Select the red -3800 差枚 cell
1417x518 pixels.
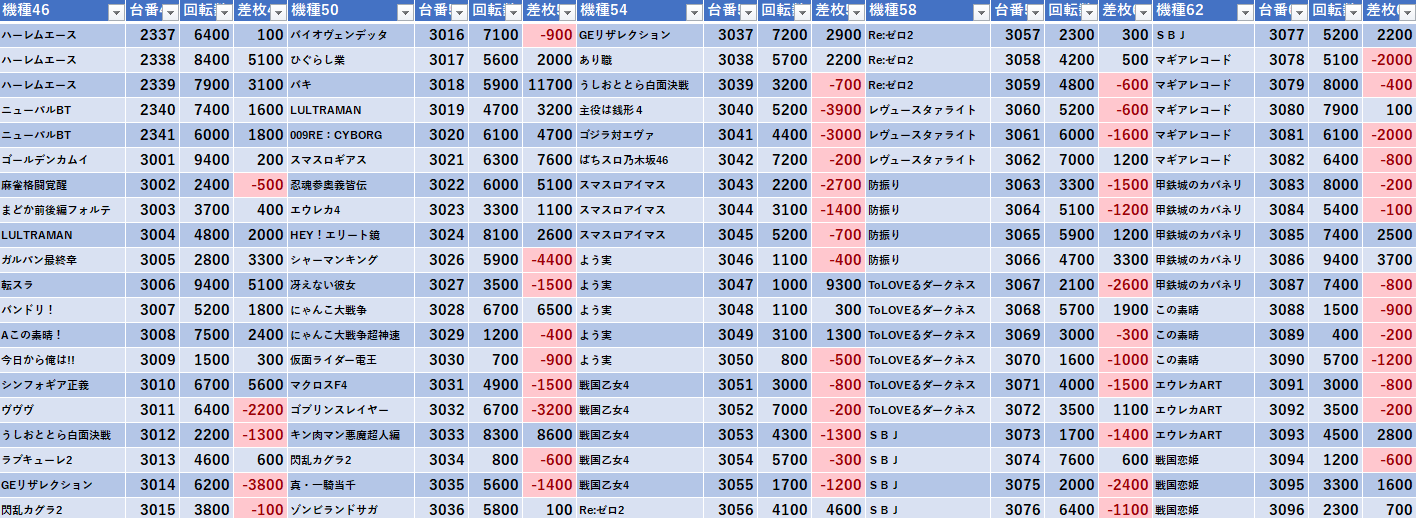261,485
